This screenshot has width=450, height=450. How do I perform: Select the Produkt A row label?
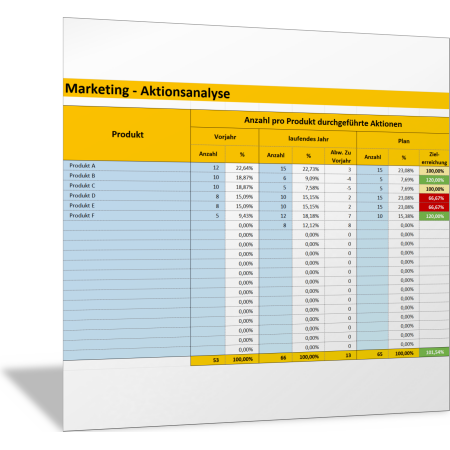coord(82,165)
